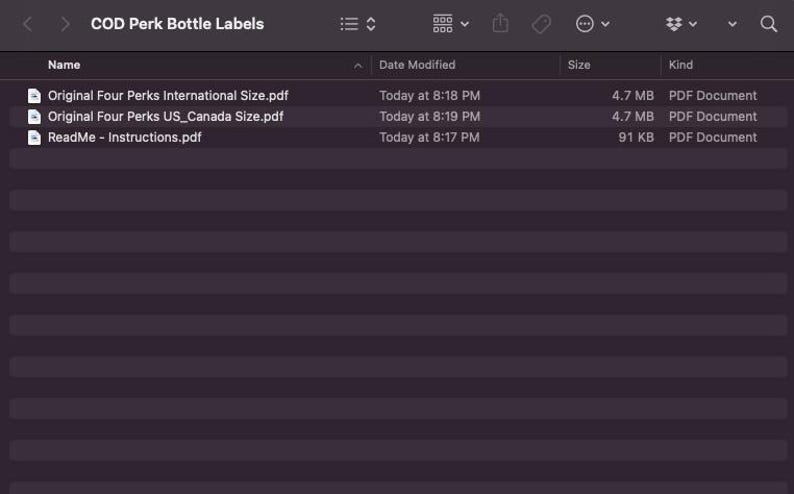Click Kind cell of ReadMe file row

coord(712,137)
